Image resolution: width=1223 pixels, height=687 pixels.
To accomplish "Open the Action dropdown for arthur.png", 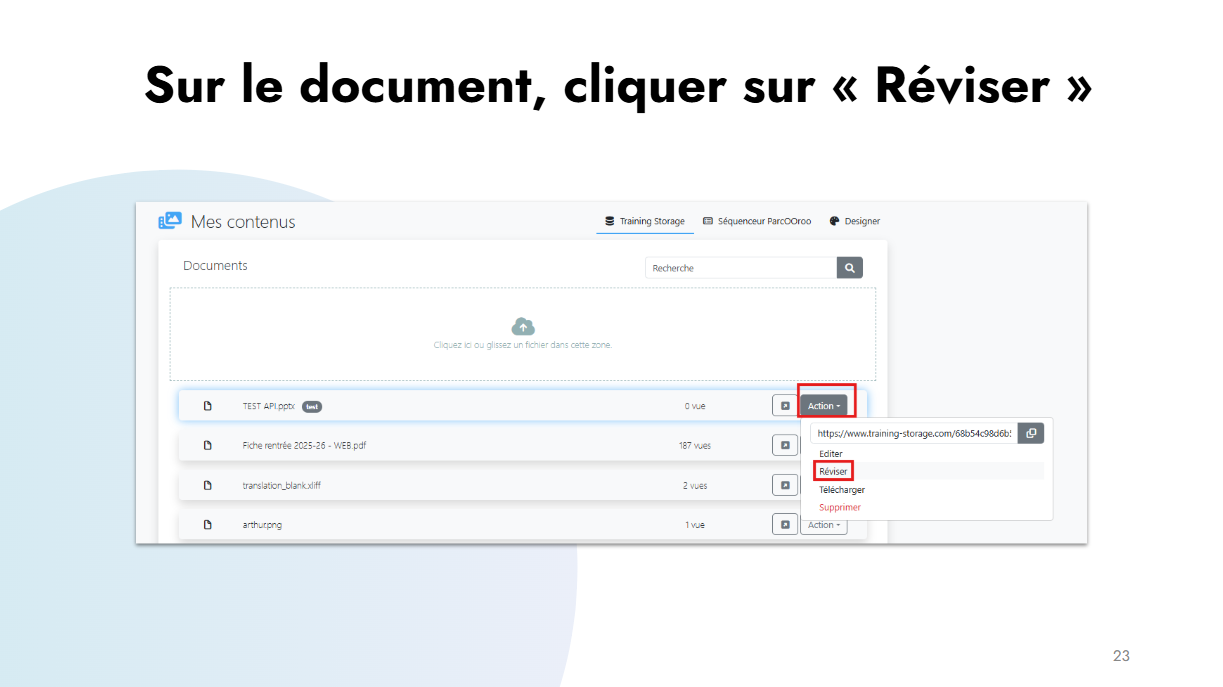I will click(x=824, y=525).
